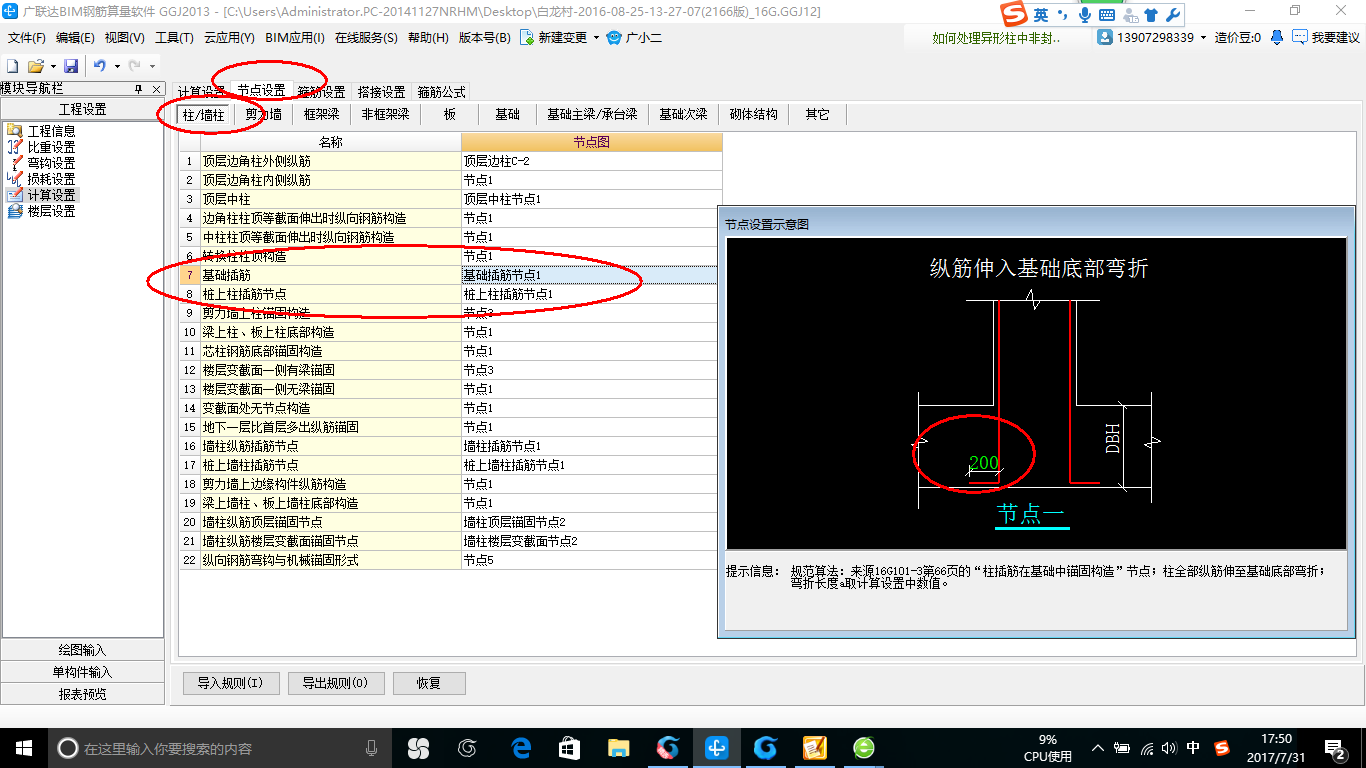
Task: Open the 版本号(B) menu
Action: click(484, 38)
